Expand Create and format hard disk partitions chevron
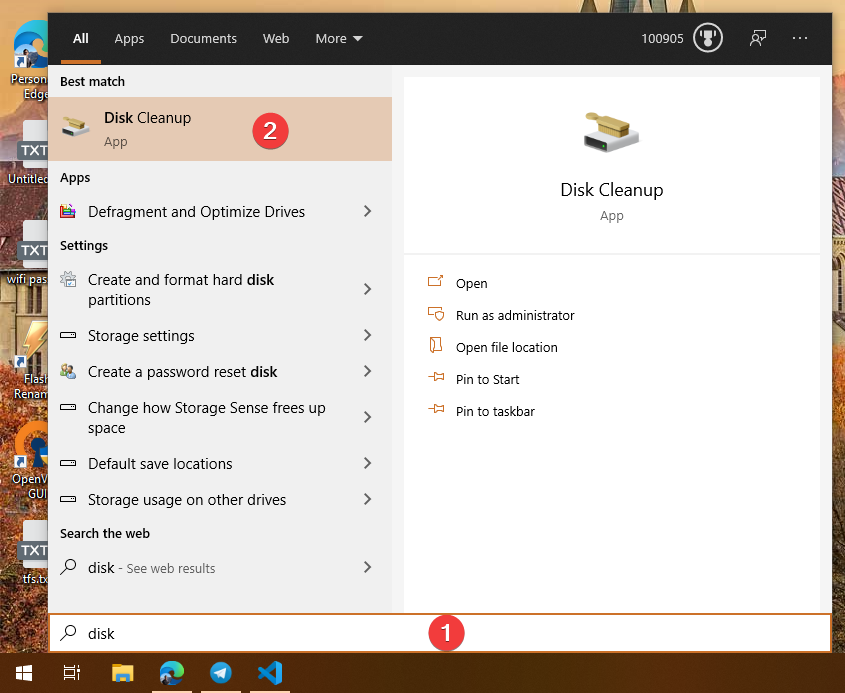This screenshot has width=845, height=693. tap(368, 289)
